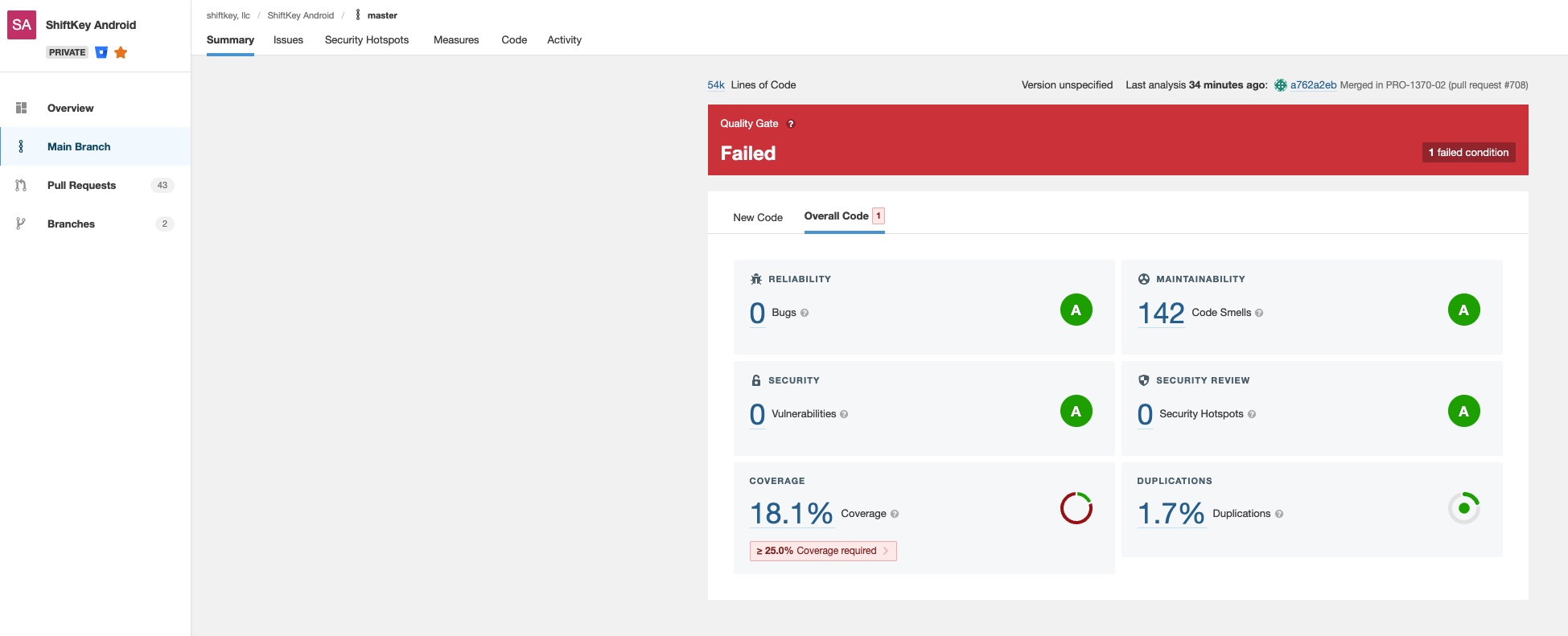This screenshot has width=1568, height=636.
Task: Click the Main Branch icon in sidebar
Action: coord(21,146)
